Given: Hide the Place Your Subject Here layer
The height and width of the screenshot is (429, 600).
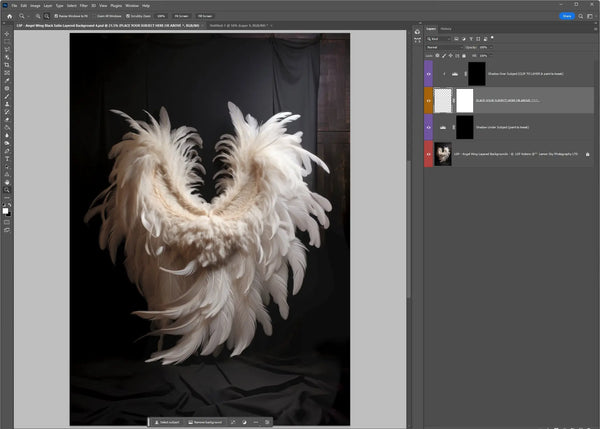Looking at the screenshot, I should (x=429, y=100).
